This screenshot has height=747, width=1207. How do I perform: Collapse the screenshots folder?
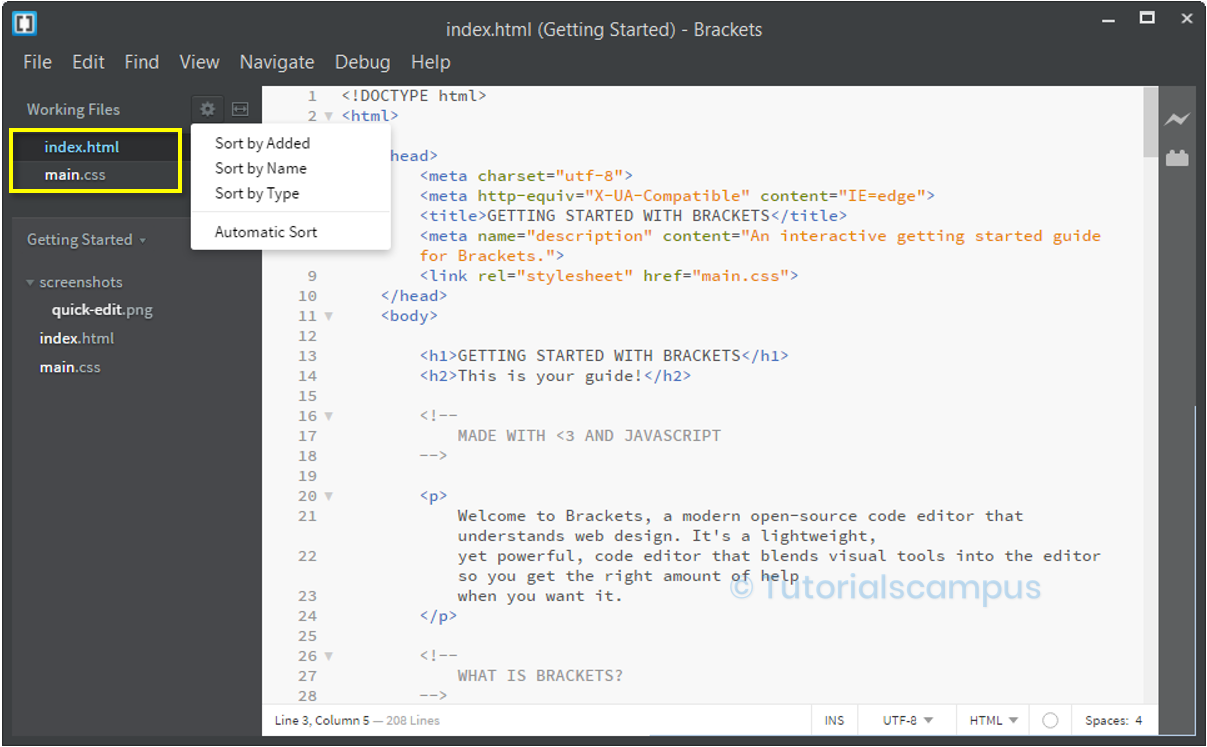(31, 283)
